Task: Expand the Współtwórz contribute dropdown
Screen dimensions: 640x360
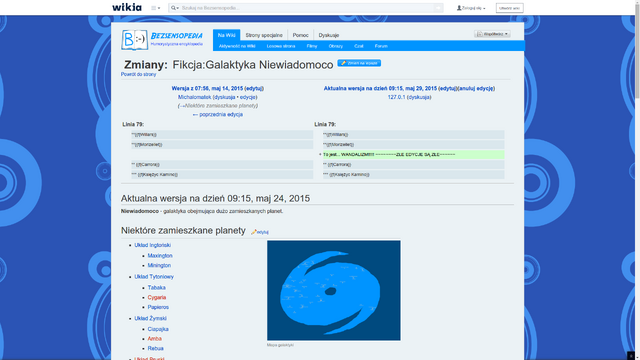Action: (x=492, y=34)
